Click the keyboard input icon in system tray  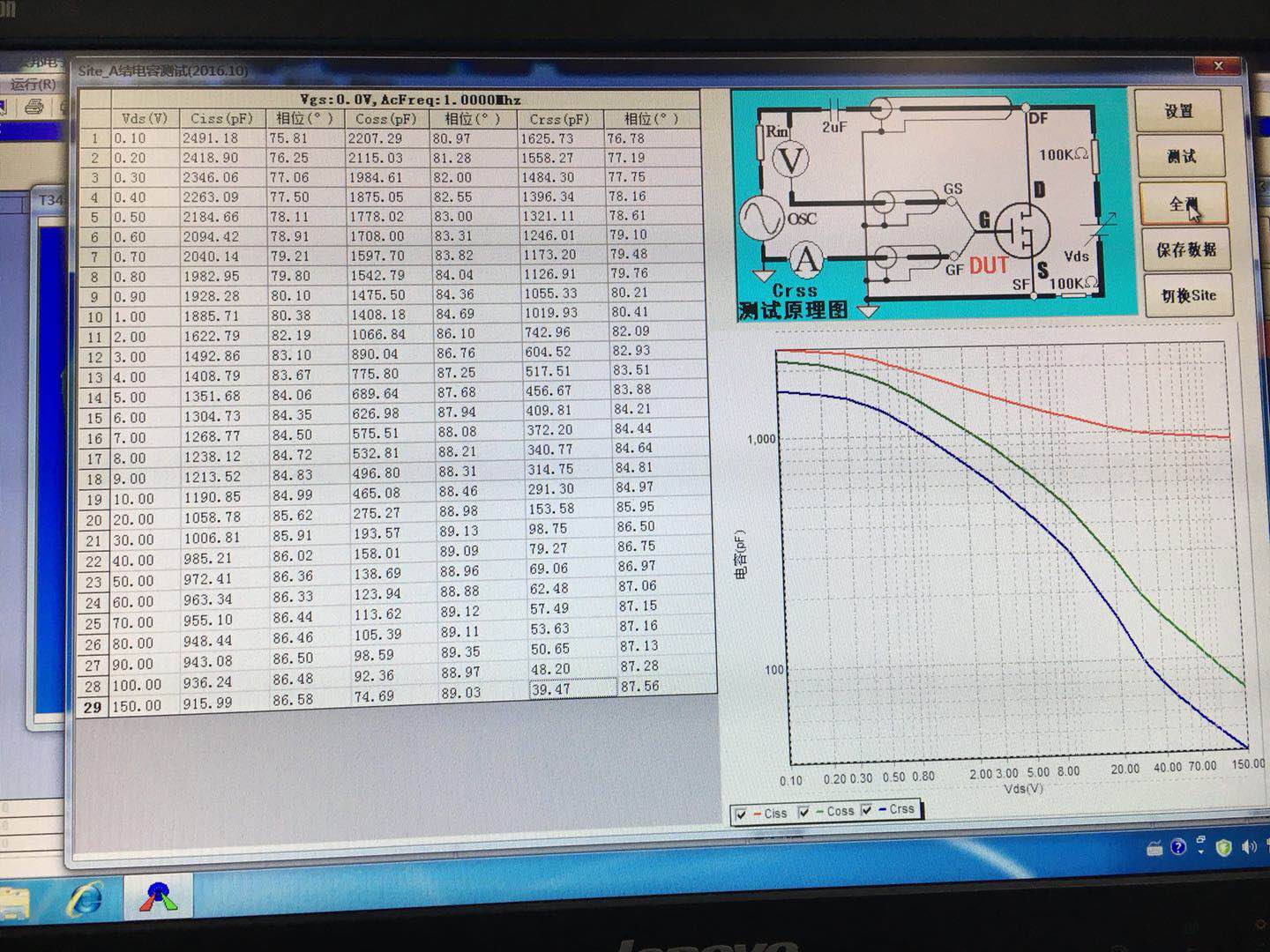tap(1154, 849)
